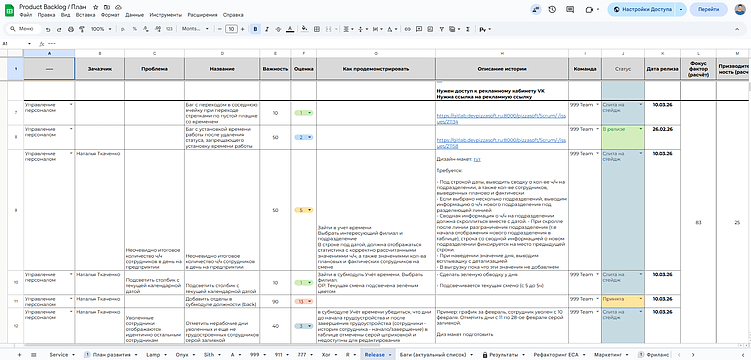The height and width of the screenshot is (360, 751).
Task: Open the borders tool
Action: (316, 29)
